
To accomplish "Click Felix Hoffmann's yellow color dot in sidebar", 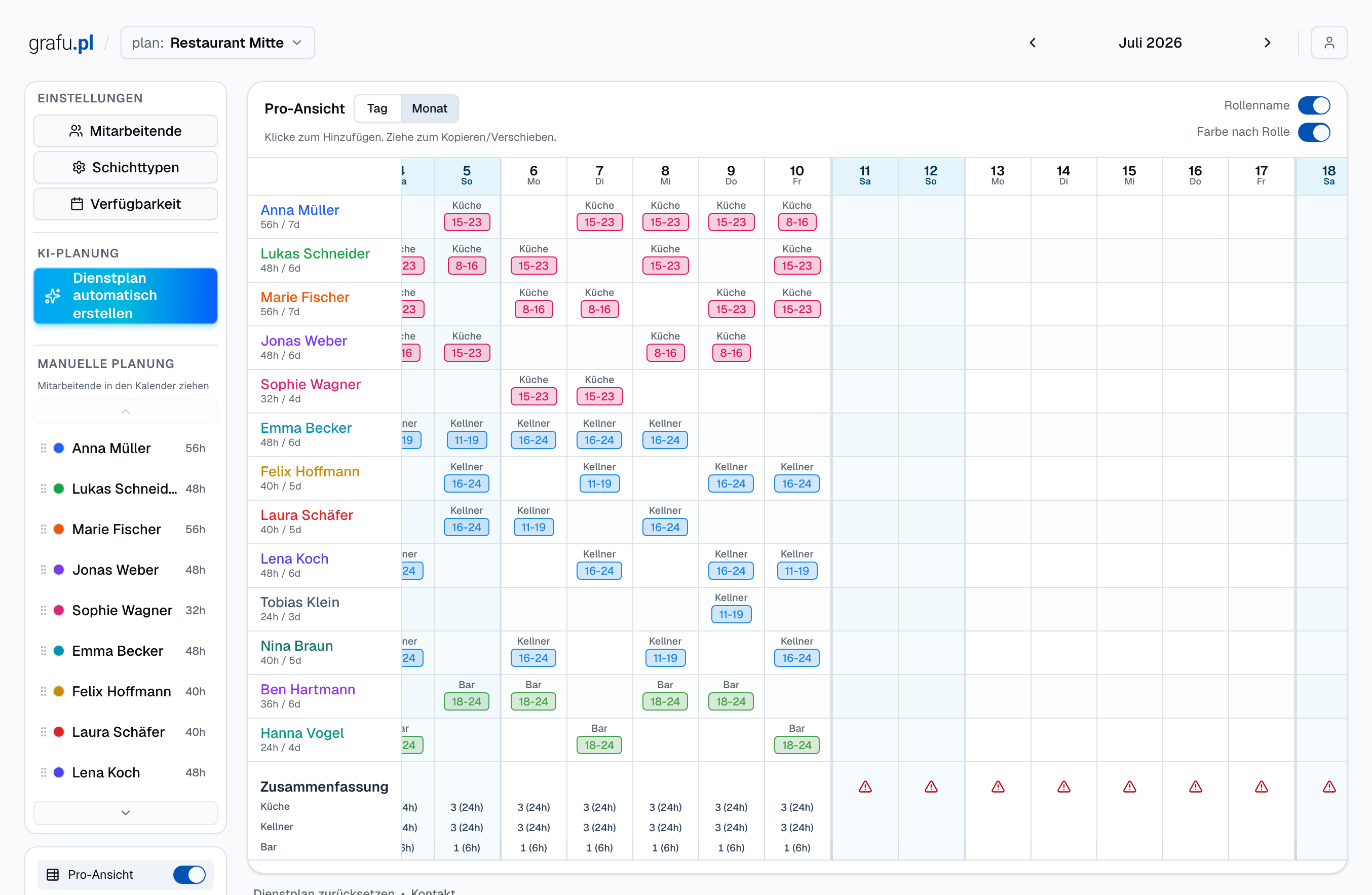I will 59,691.
